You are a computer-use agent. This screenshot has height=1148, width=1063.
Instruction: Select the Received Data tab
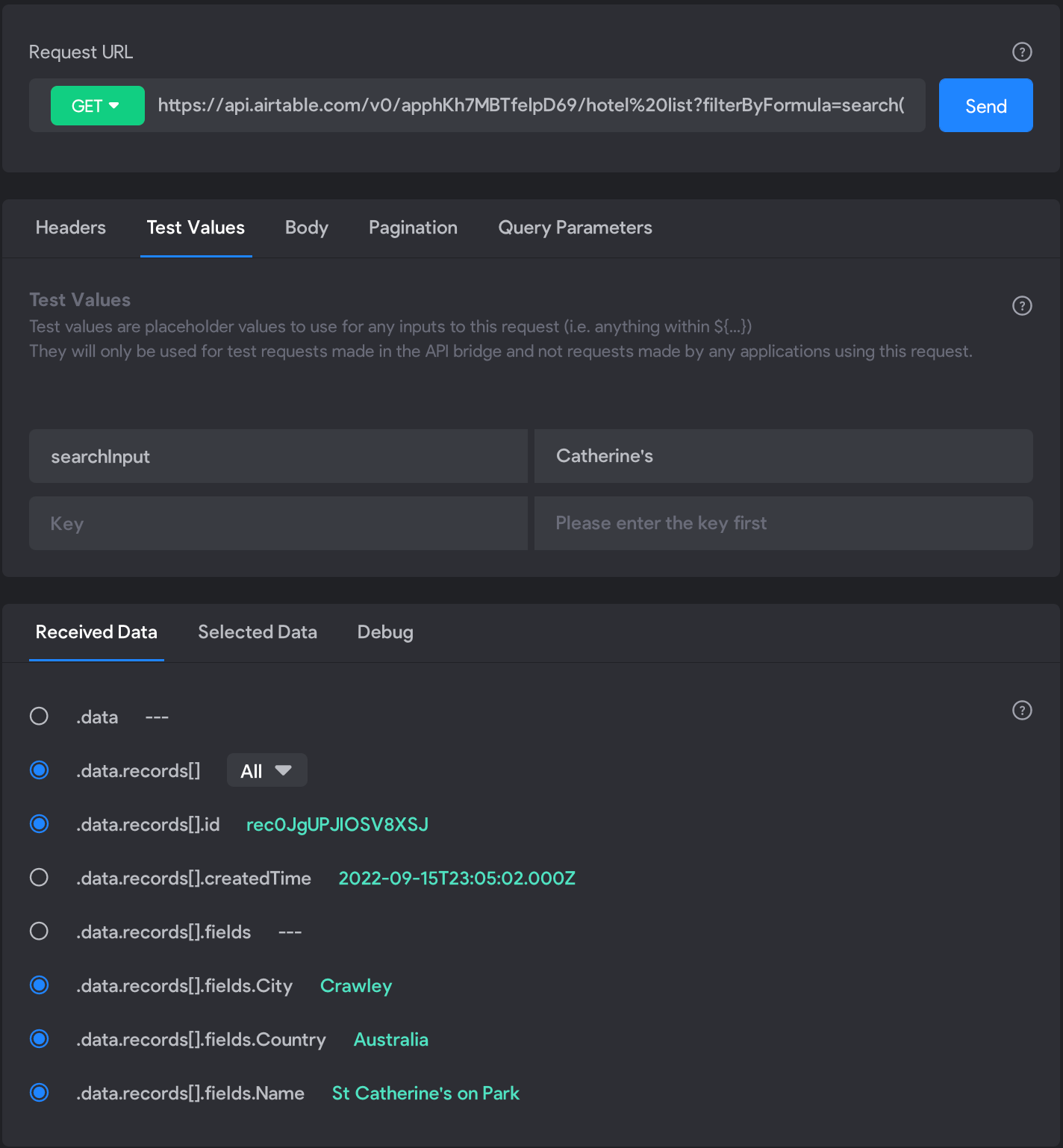[x=96, y=632]
